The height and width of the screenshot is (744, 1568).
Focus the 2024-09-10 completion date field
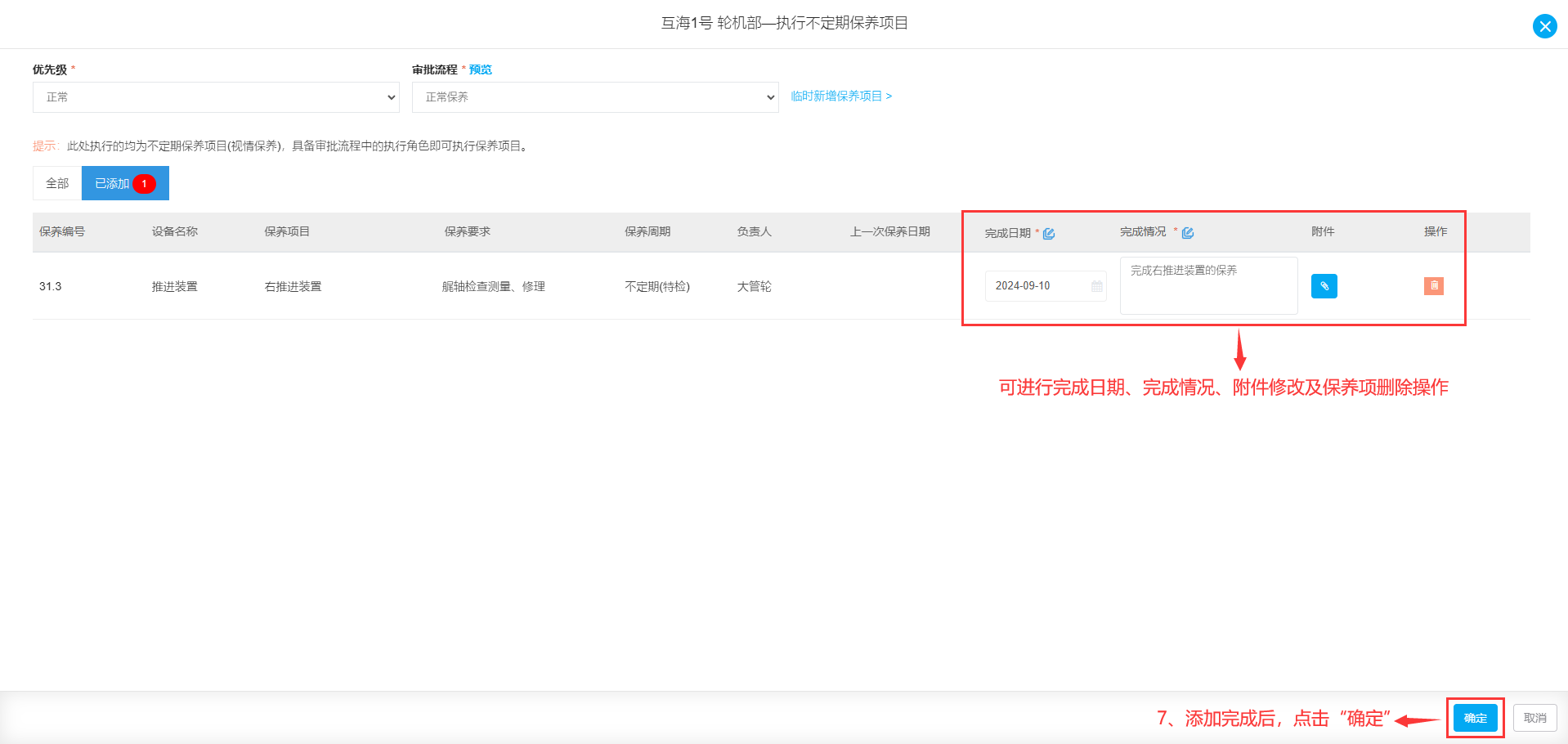1046,286
